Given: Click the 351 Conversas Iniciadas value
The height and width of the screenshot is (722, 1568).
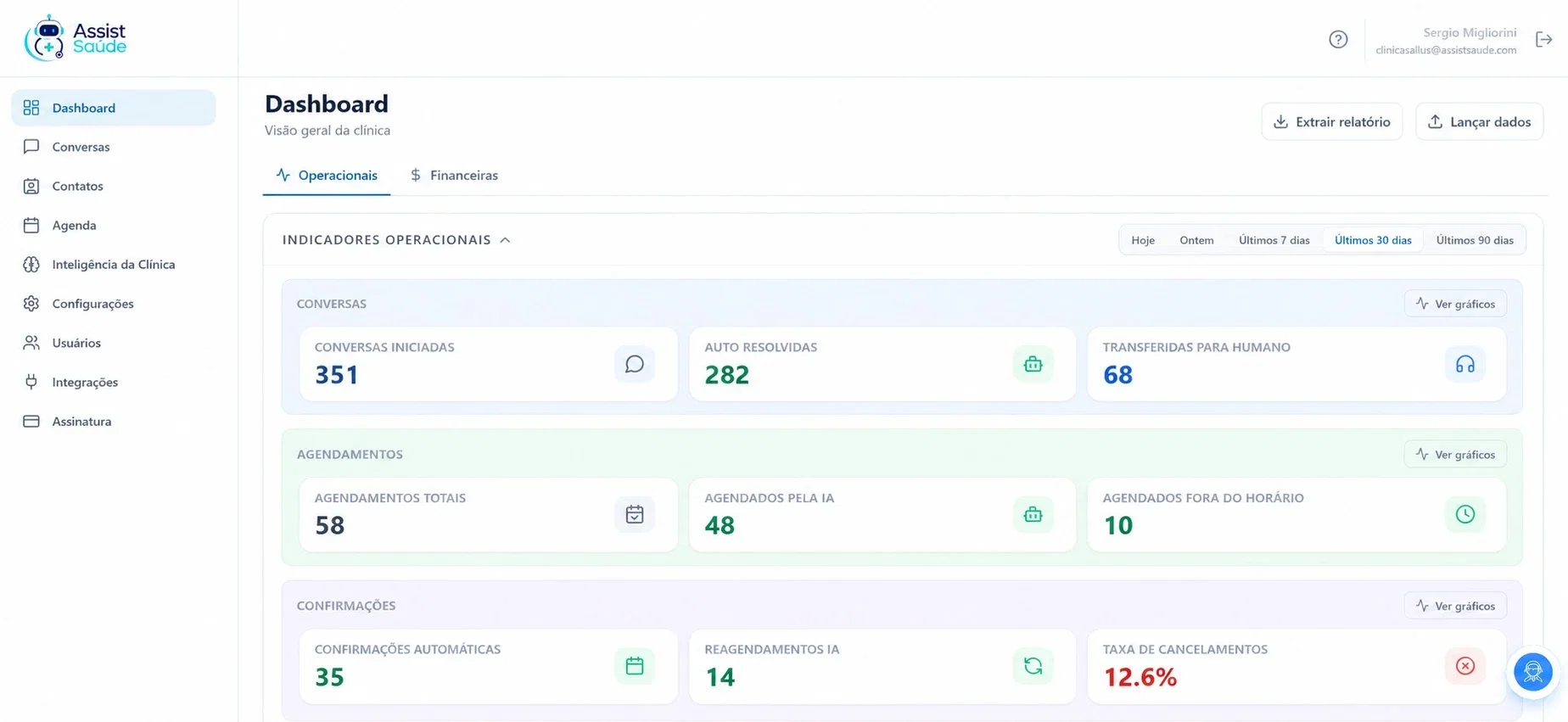Looking at the screenshot, I should pyautogui.click(x=337, y=375).
